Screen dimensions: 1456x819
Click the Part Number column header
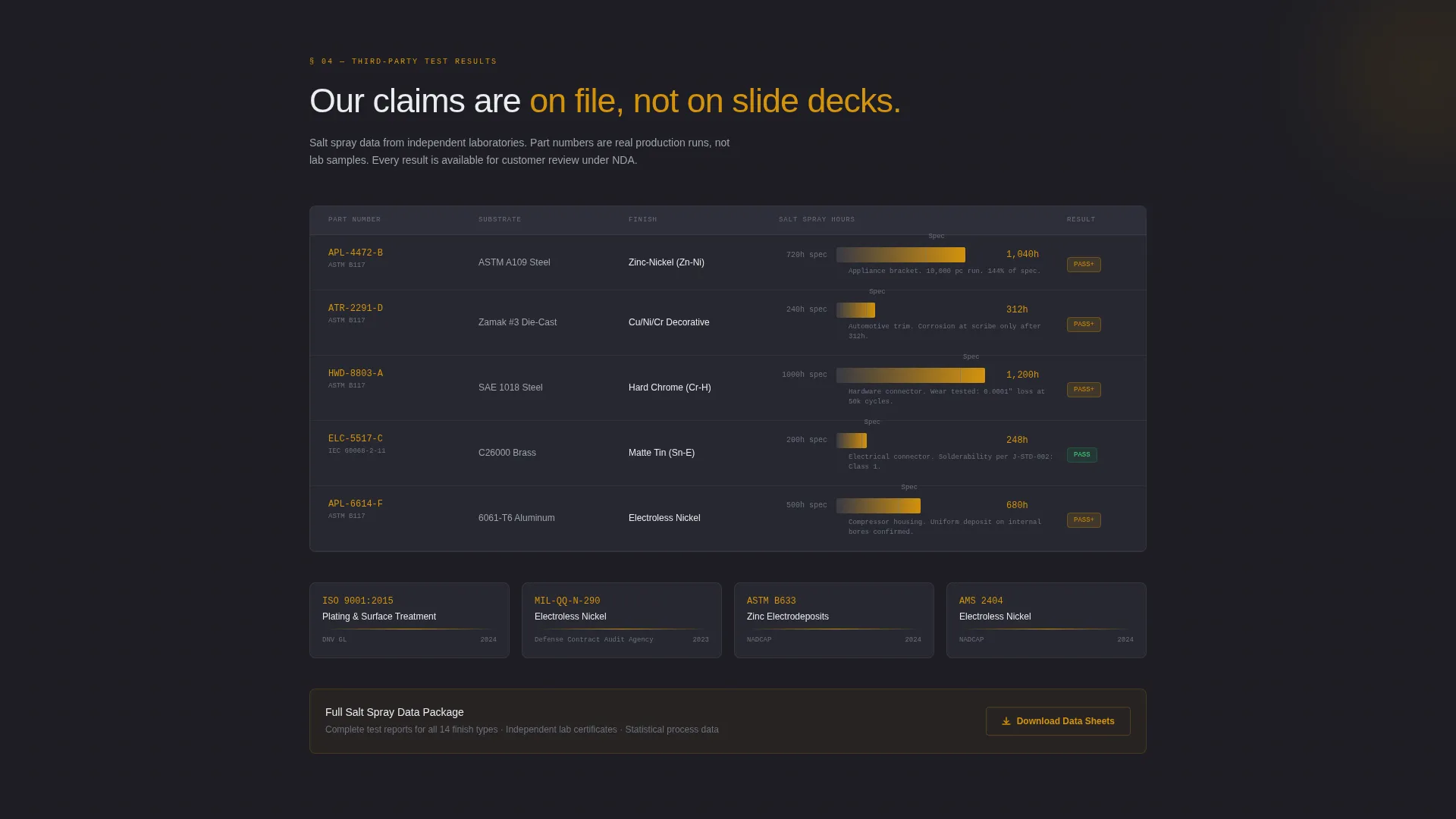point(354,220)
